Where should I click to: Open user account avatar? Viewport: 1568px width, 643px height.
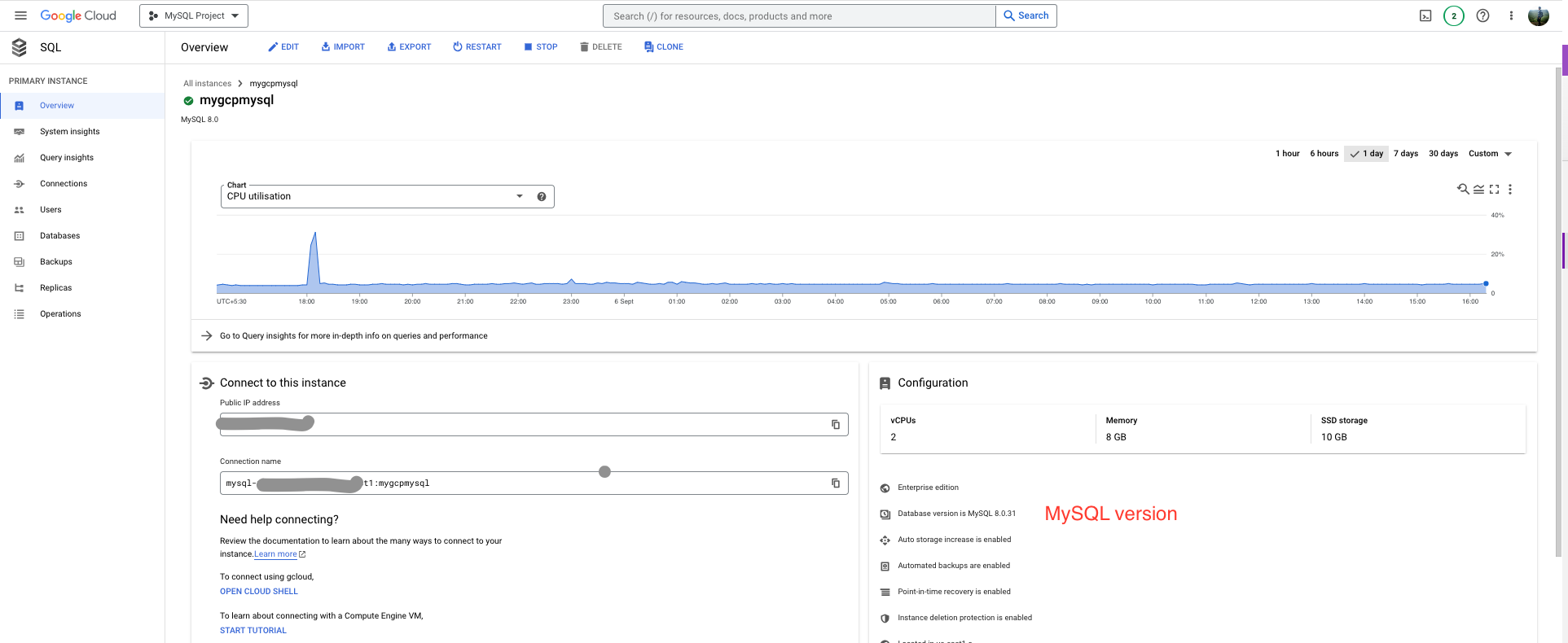[x=1538, y=15]
